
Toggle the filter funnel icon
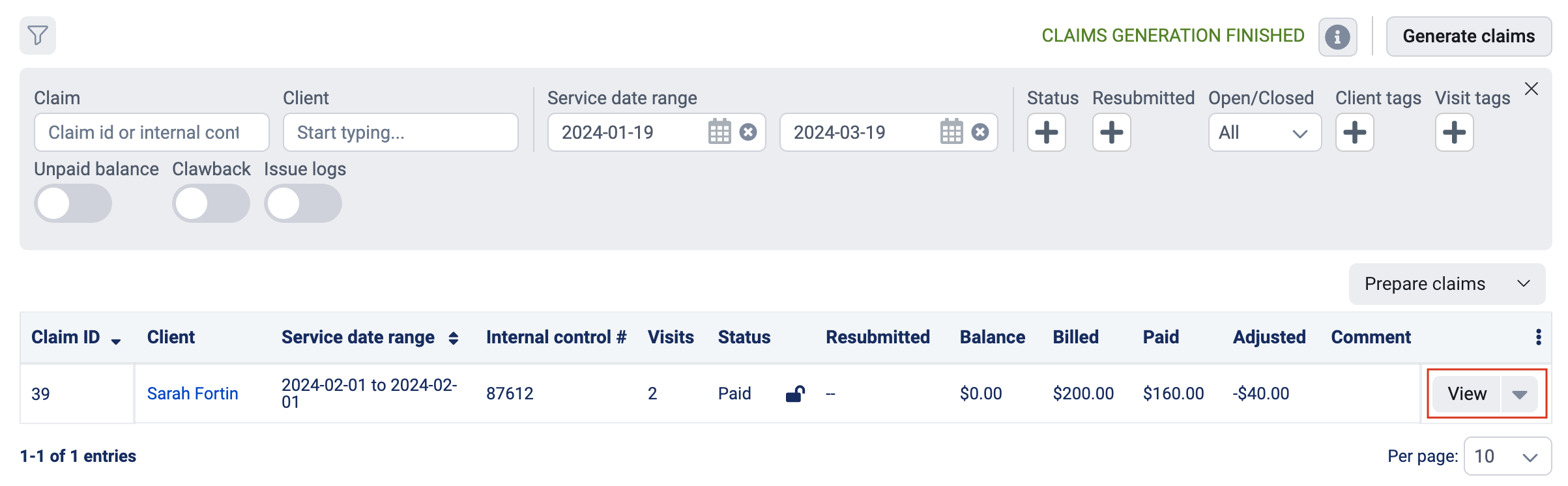click(38, 35)
